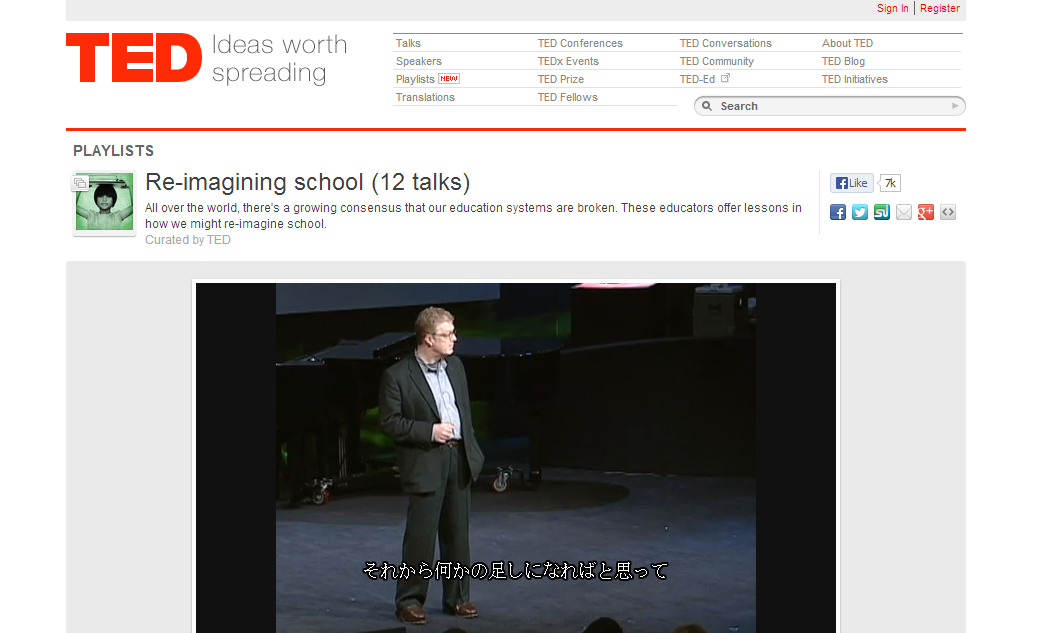Open About TED link
This screenshot has width=1045, height=633.
(847, 43)
